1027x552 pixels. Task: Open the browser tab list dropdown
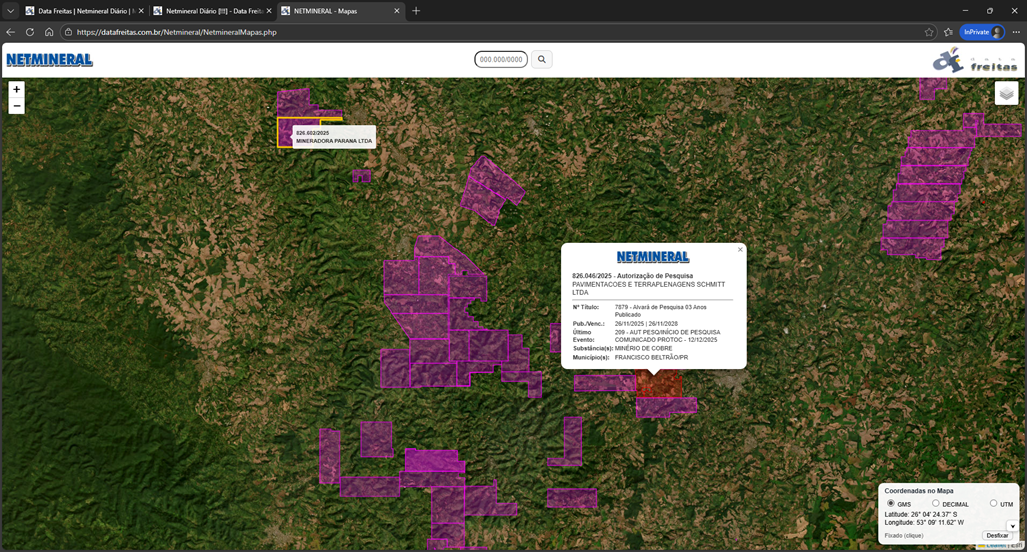coord(10,11)
